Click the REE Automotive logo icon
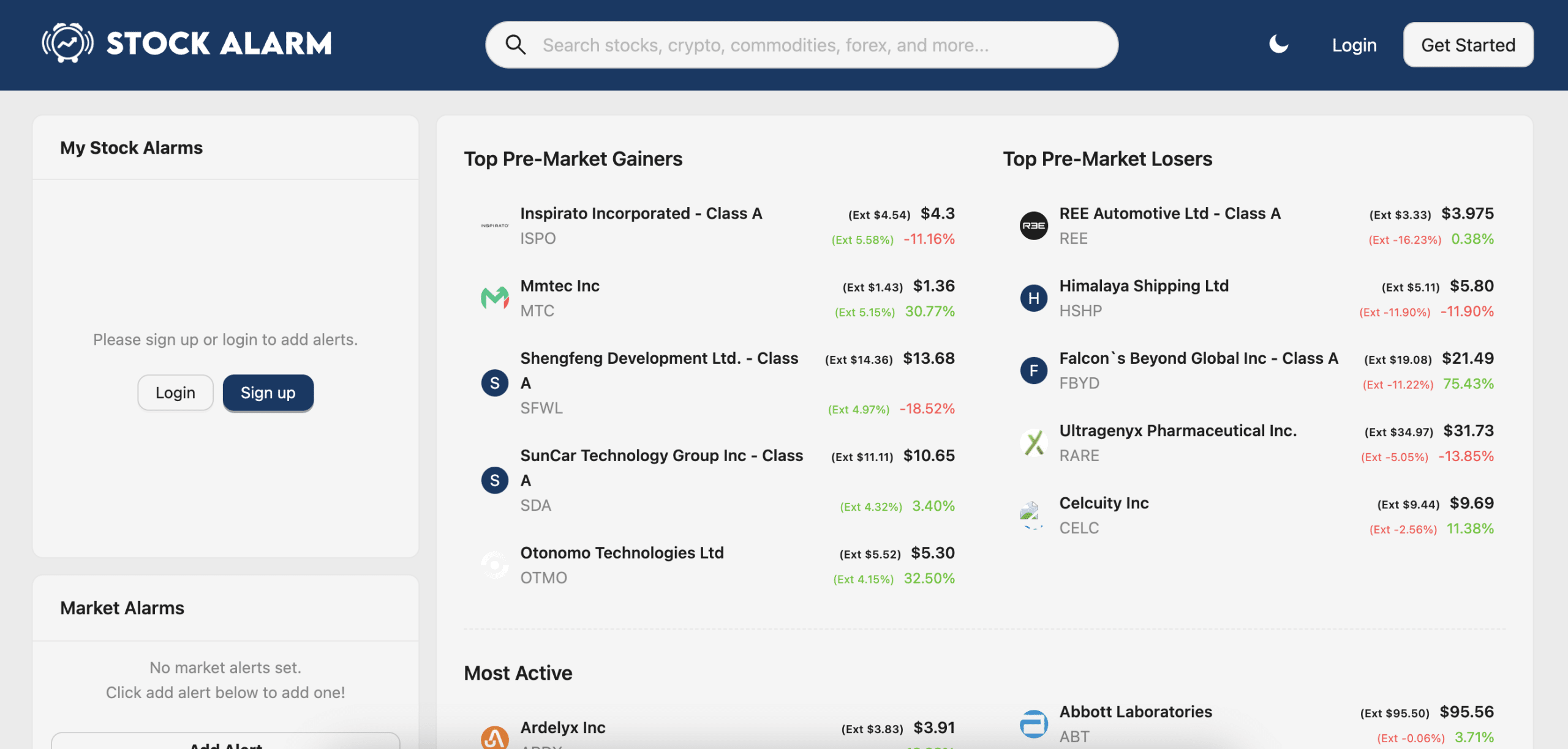 click(x=1034, y=225)
